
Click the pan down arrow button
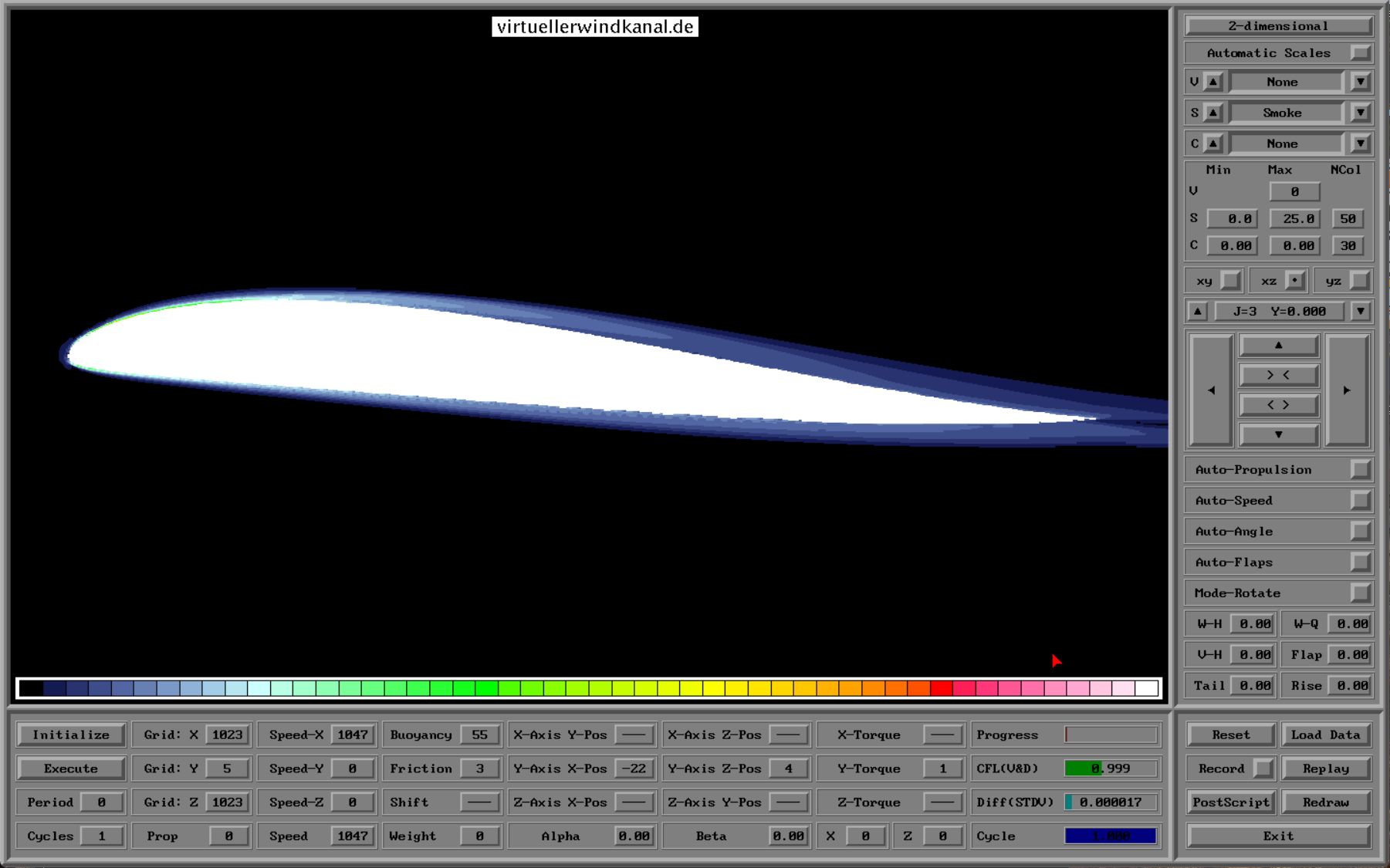[1278, 434]
